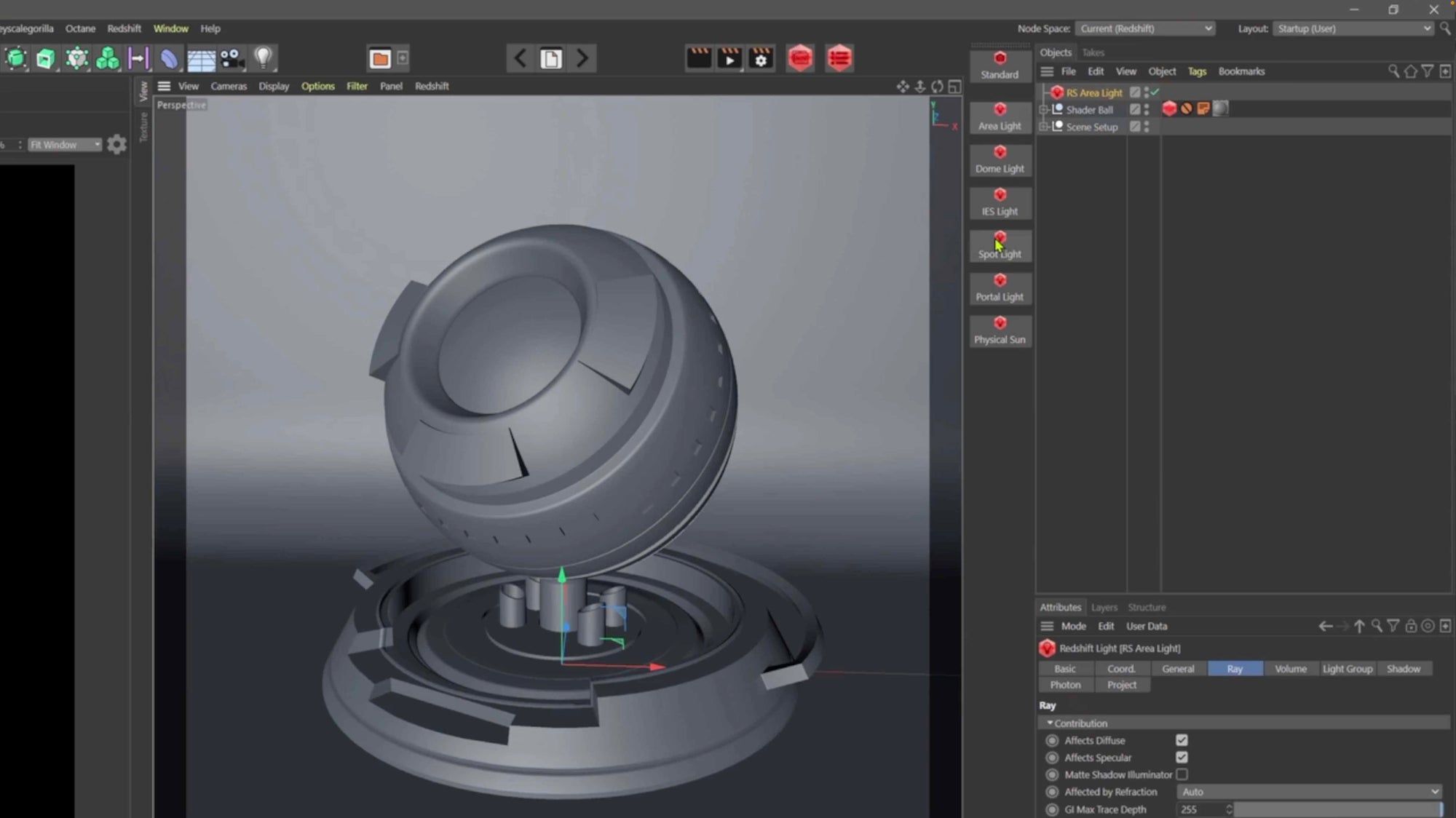This screenshot has width=1456, height=818.
Task: Create an IES Light
Action: click(x=1000, y=202)
